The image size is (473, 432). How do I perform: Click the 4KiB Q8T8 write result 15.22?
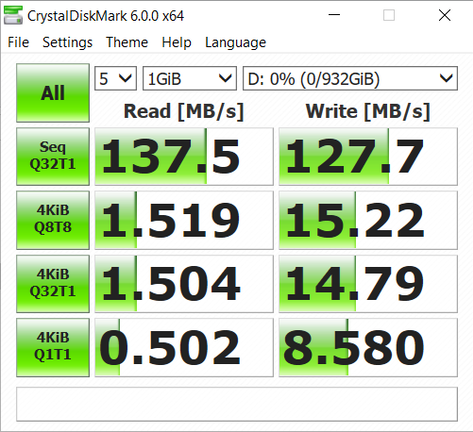pos(368,220)
